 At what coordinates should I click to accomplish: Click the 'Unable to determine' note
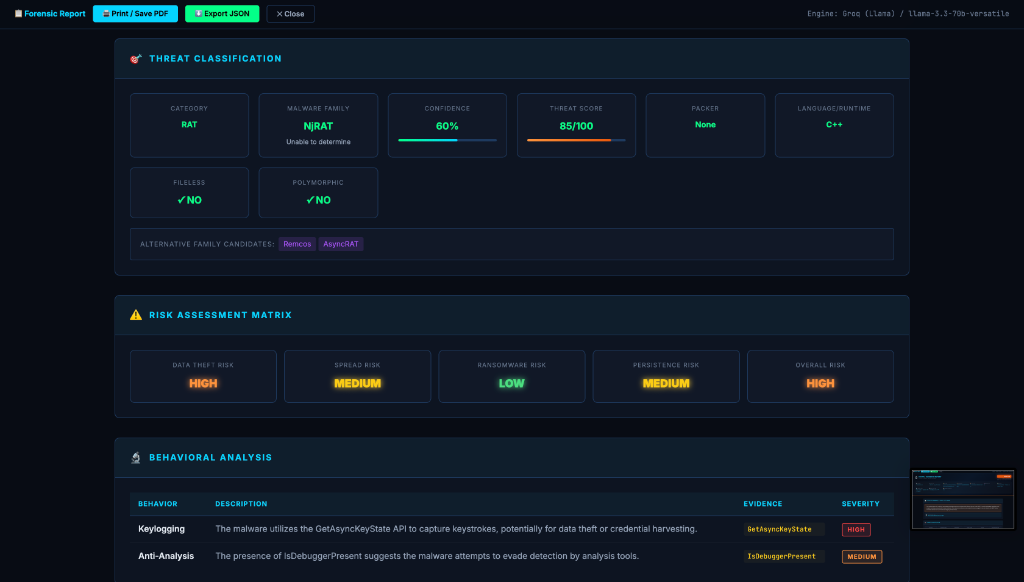(318, 142)
